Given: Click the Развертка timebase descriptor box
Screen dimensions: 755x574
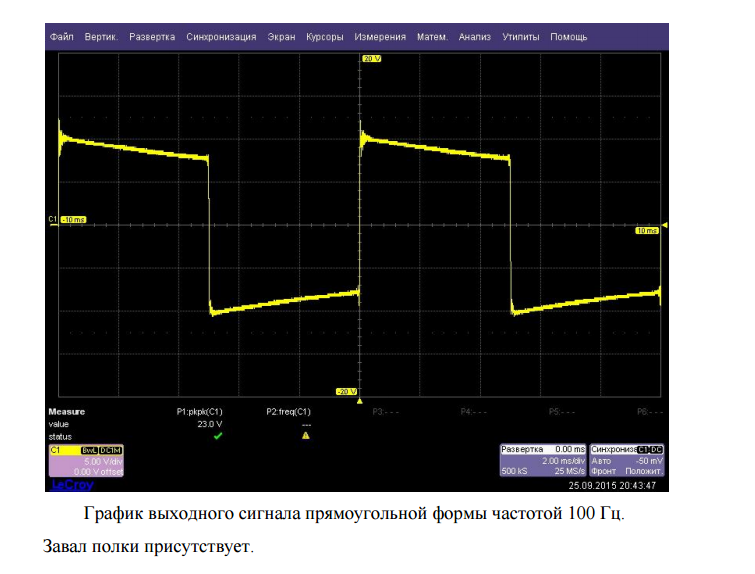Looking at the screenshot, I should click(x=542, y=460).
